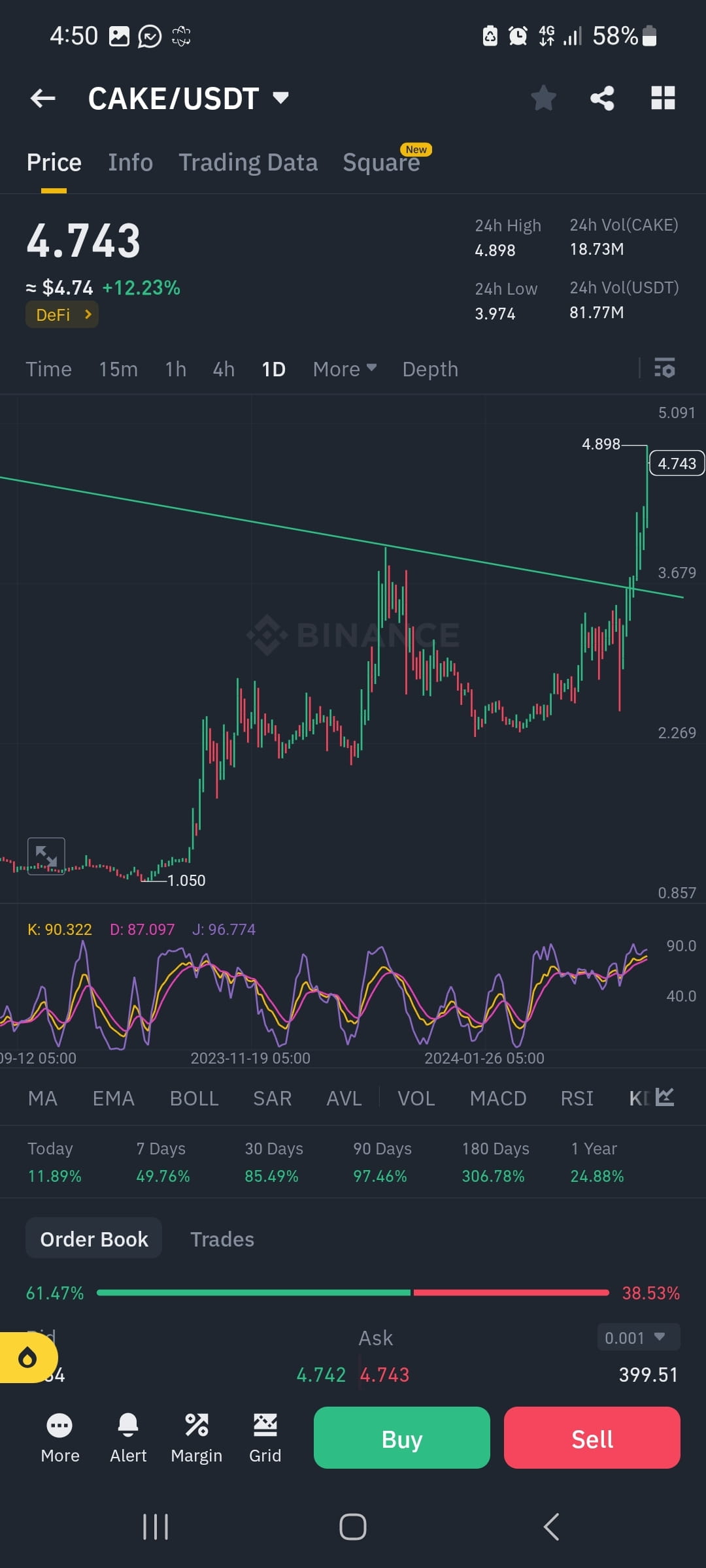Screen dimensions: 706x1568
Task: Tap the red Sell button
Action: point(592,1439)
